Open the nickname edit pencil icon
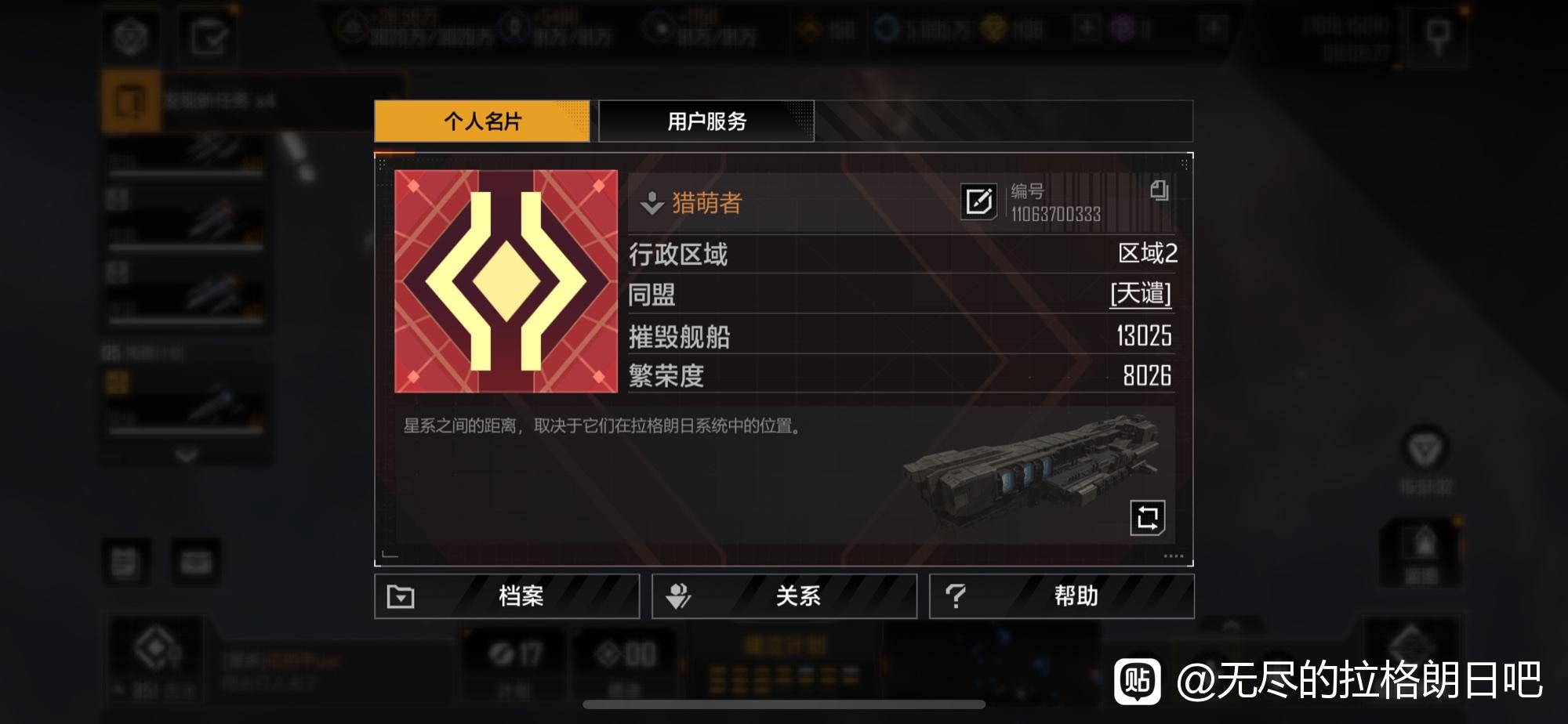 coord(978,202)
